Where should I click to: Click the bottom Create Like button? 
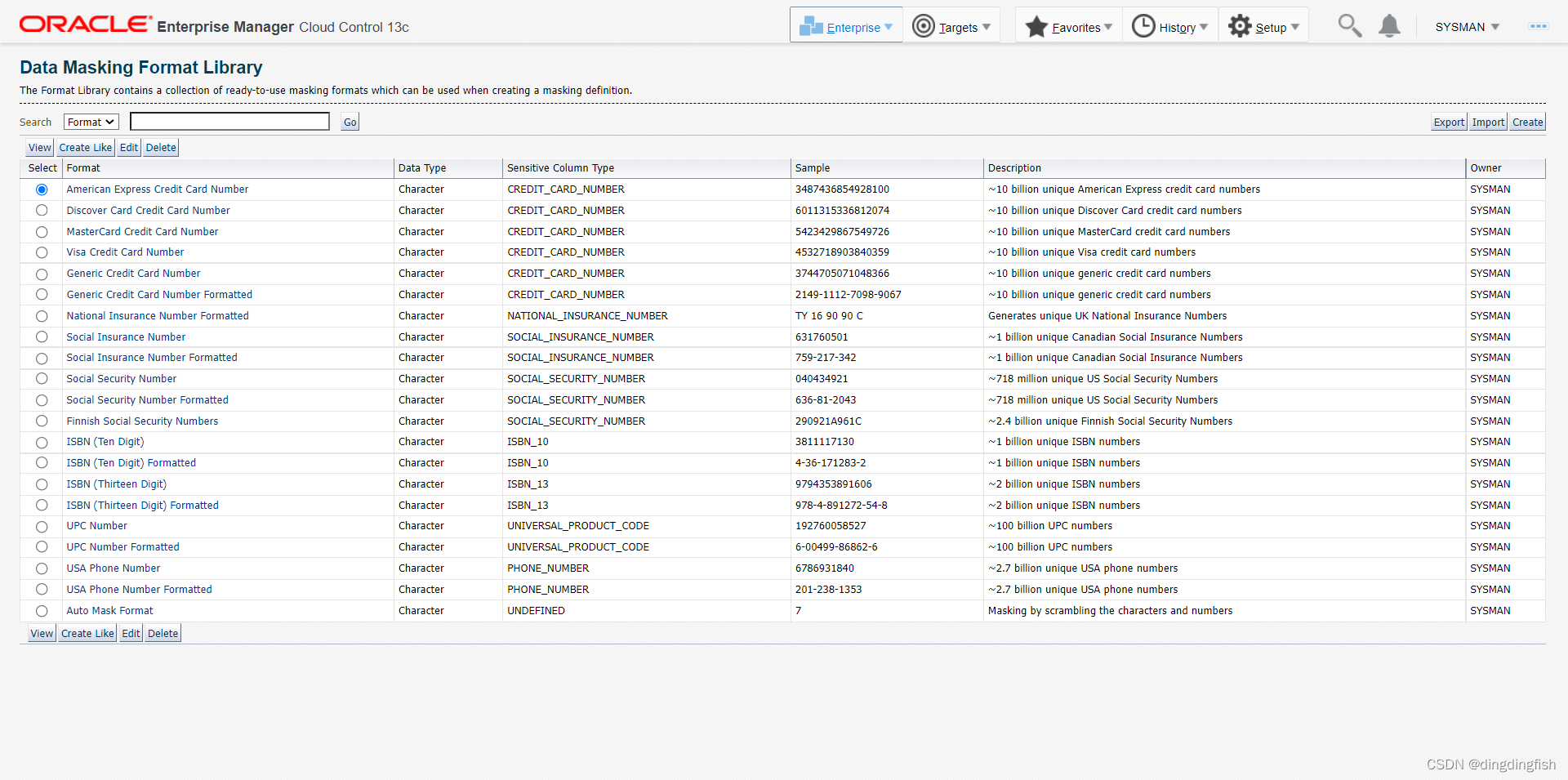pos(87,634)
